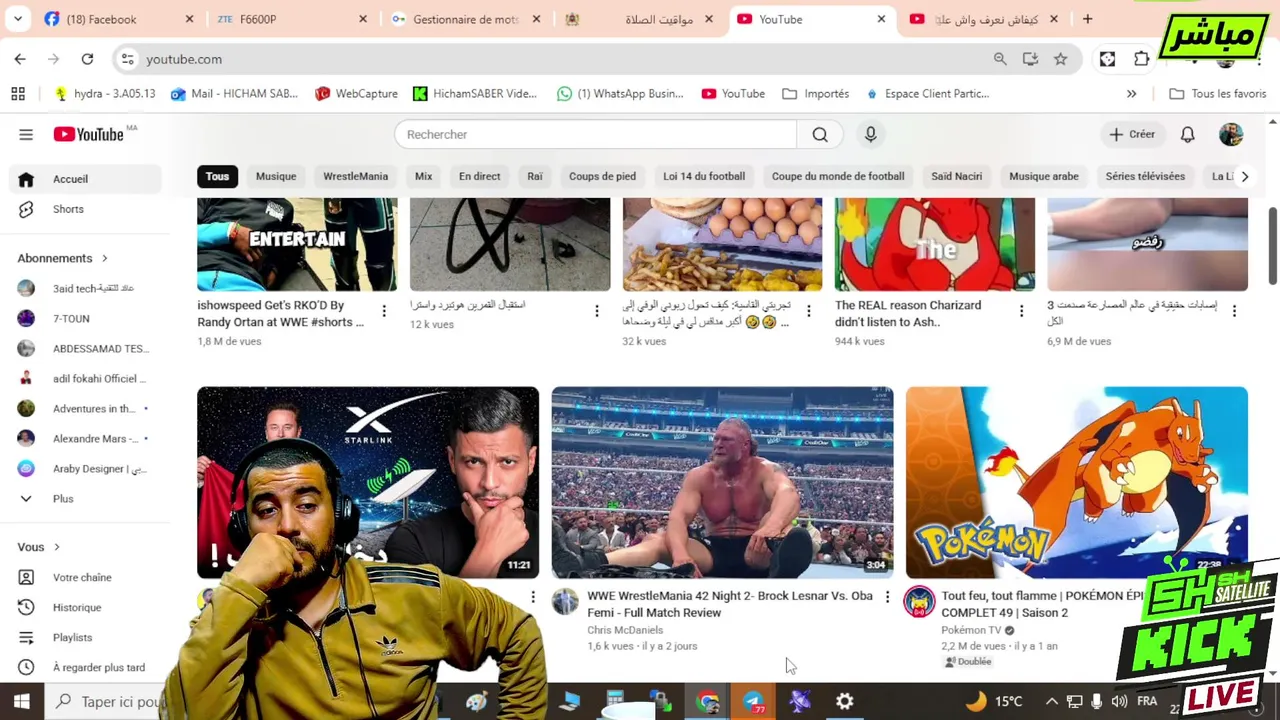Close the YouTube tab
Image resolution: width=1280 pixels, height=720 pixels.
pos(881,19)
